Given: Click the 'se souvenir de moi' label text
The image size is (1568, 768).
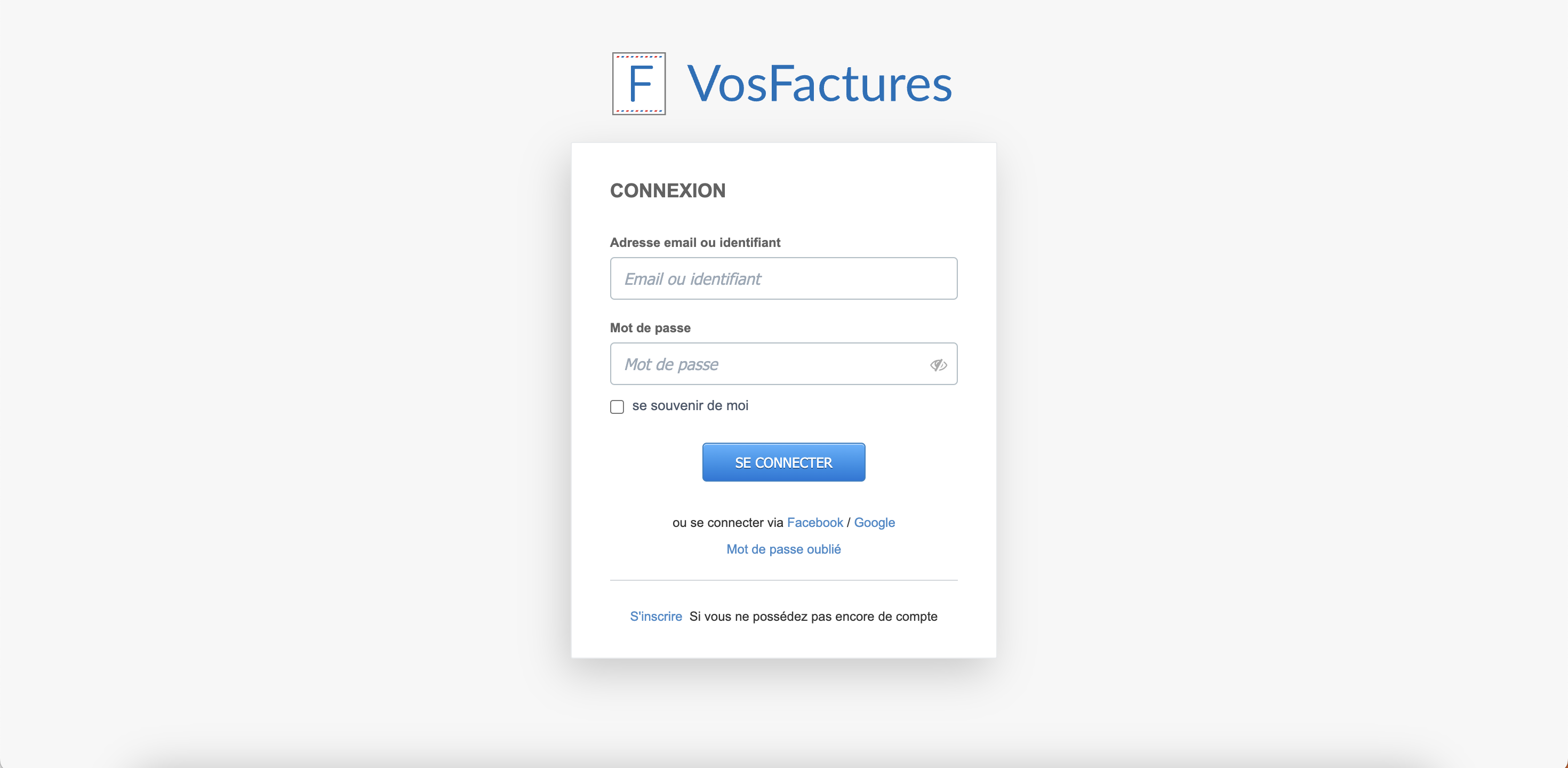Looking at the screenshot, I should [690, 405].
